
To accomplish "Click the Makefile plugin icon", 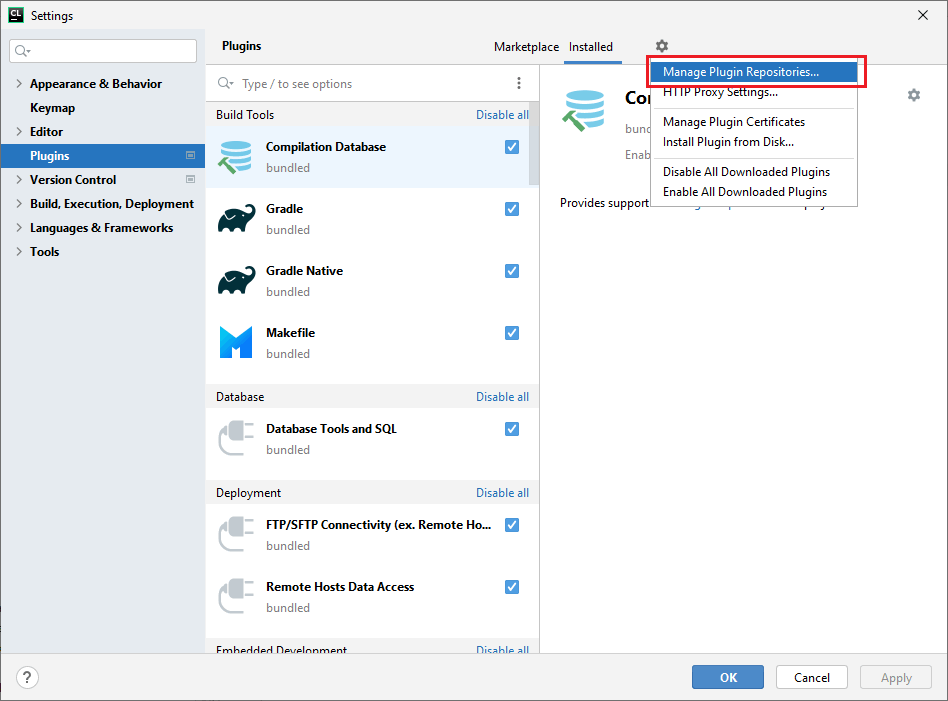I will pos(236,343).
